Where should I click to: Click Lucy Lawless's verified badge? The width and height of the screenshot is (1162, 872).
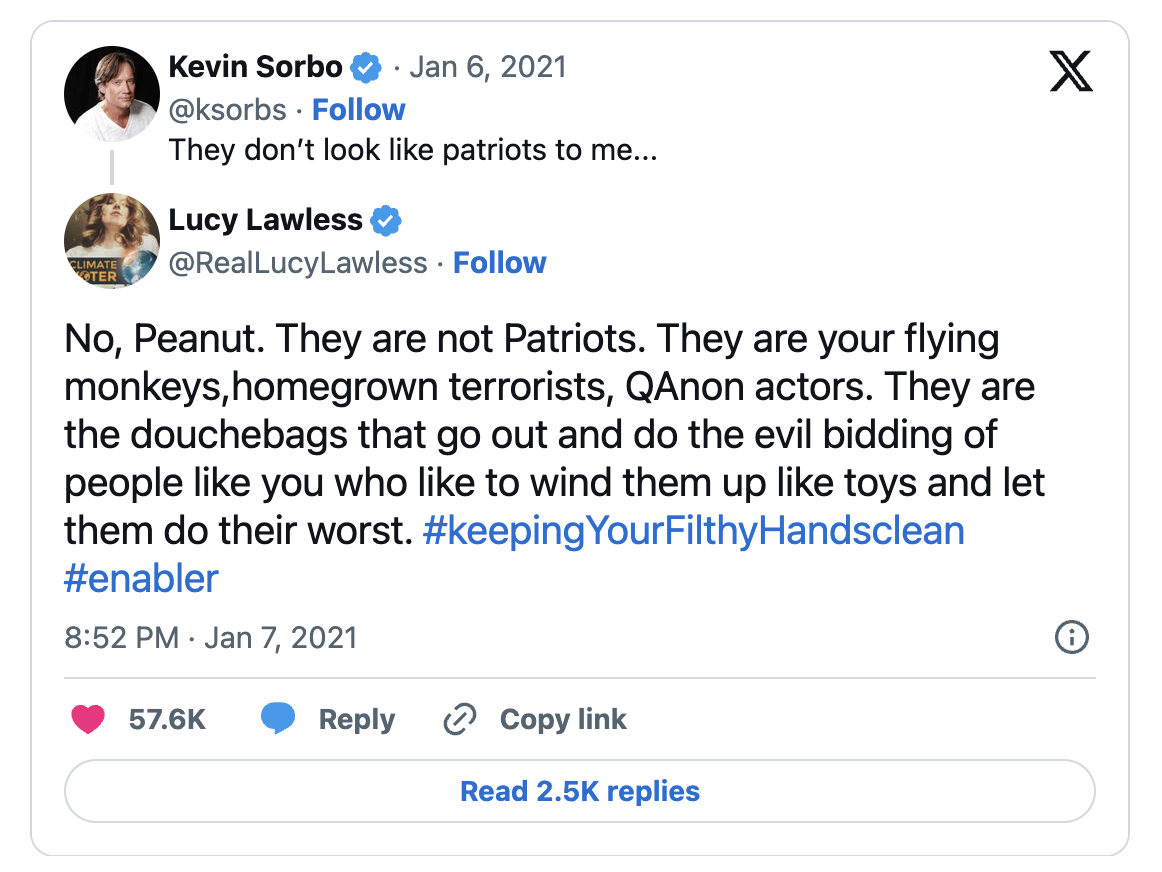coord(387,220)
